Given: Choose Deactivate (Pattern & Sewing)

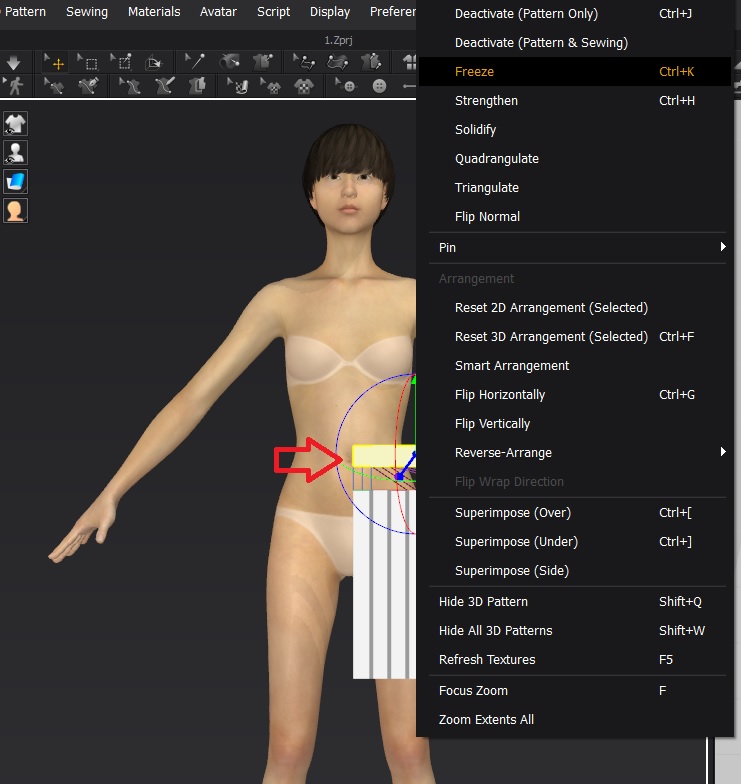Looking at the screenshot, I should pyautogui.click(x=574, y=42).
